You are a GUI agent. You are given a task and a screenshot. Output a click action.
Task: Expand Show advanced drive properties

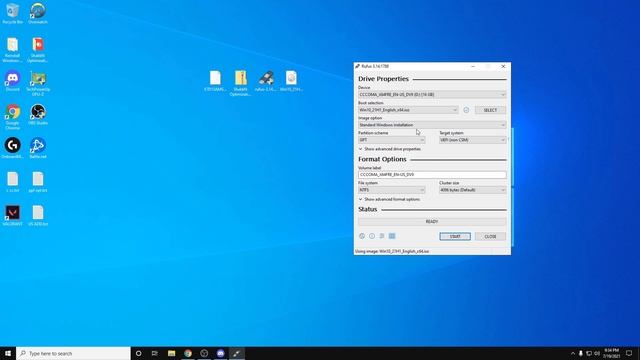(390, 149)
